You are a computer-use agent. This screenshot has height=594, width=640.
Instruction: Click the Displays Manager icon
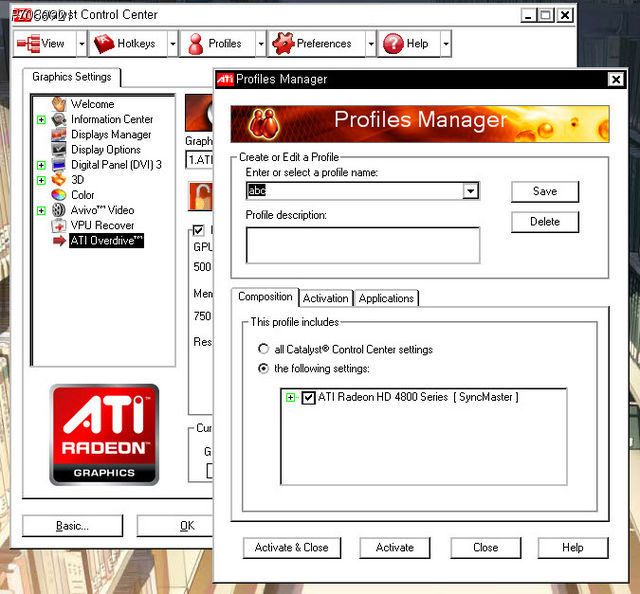tap(59, 134)
